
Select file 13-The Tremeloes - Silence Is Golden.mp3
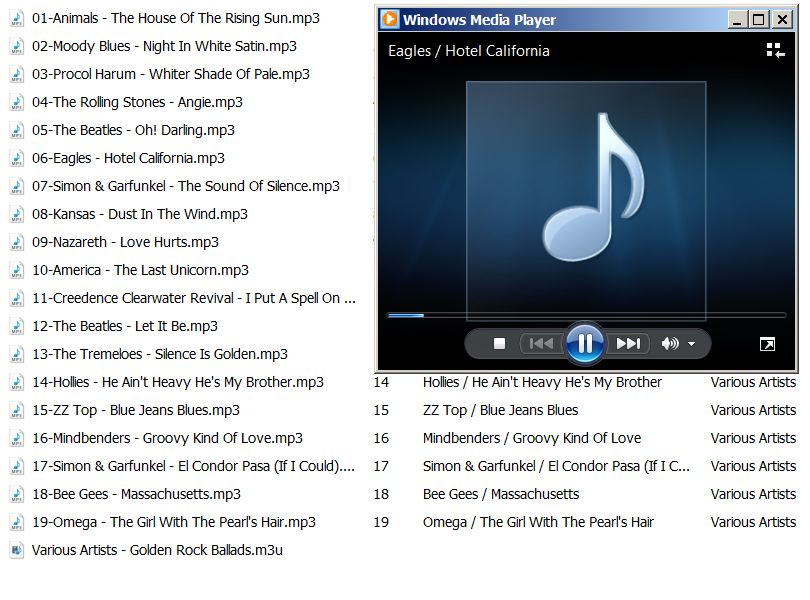point(160,353)
